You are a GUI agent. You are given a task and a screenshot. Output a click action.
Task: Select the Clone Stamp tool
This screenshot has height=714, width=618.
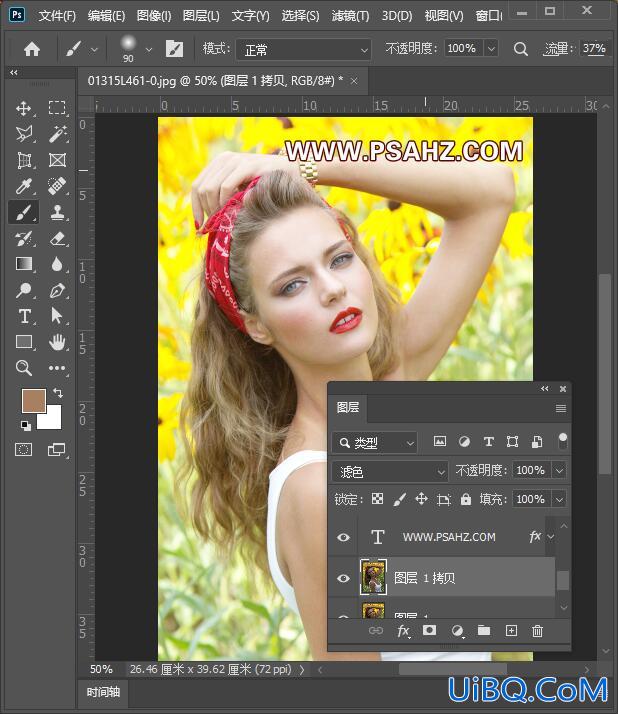click(x=57, y=212)
